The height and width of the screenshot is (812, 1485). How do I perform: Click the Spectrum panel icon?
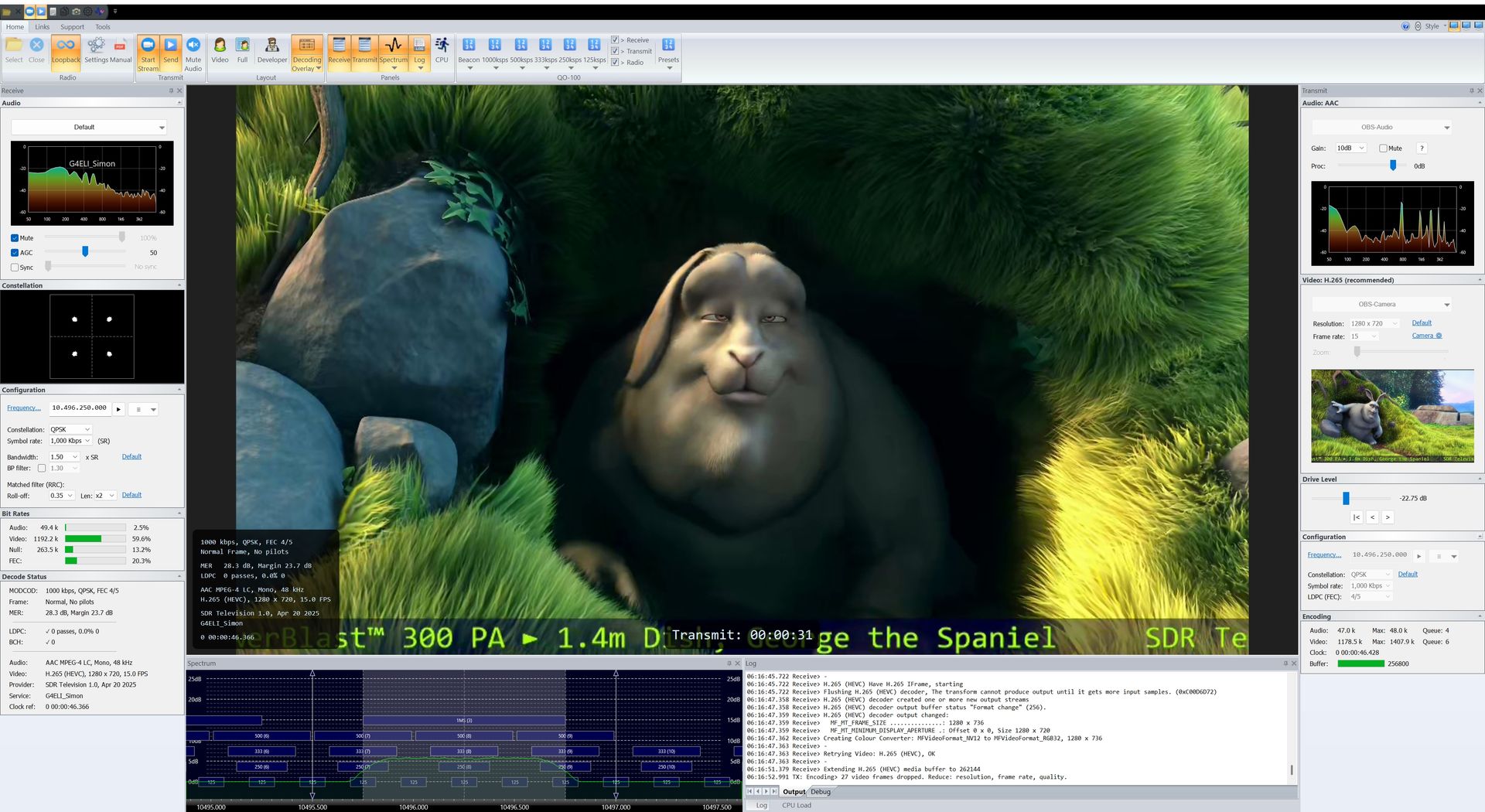click(x=394, y=51)
